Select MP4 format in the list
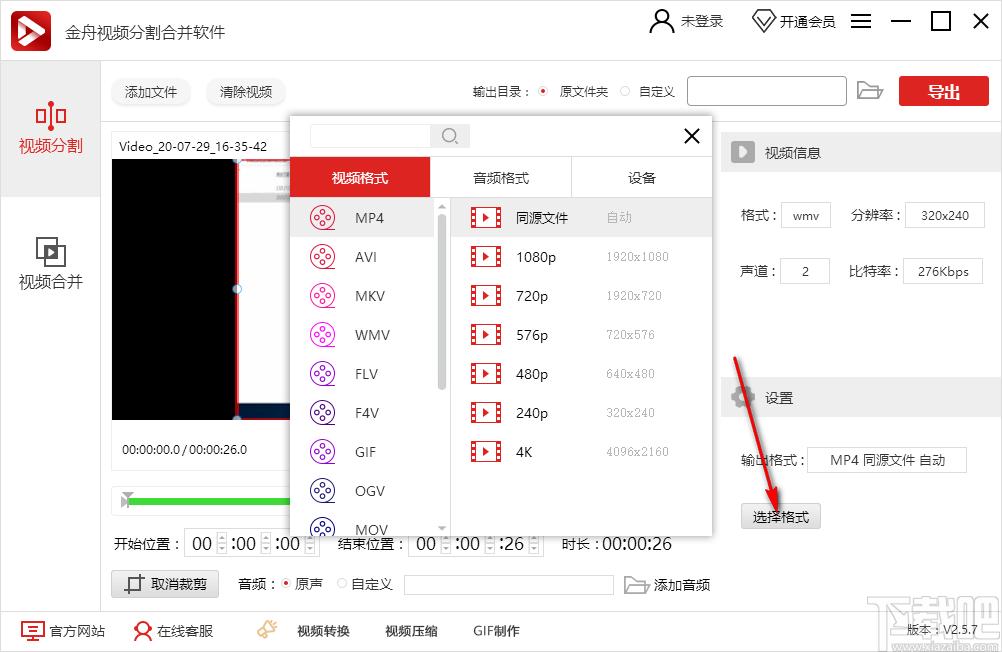This screenshot has width=1002, height=652. 362,217
